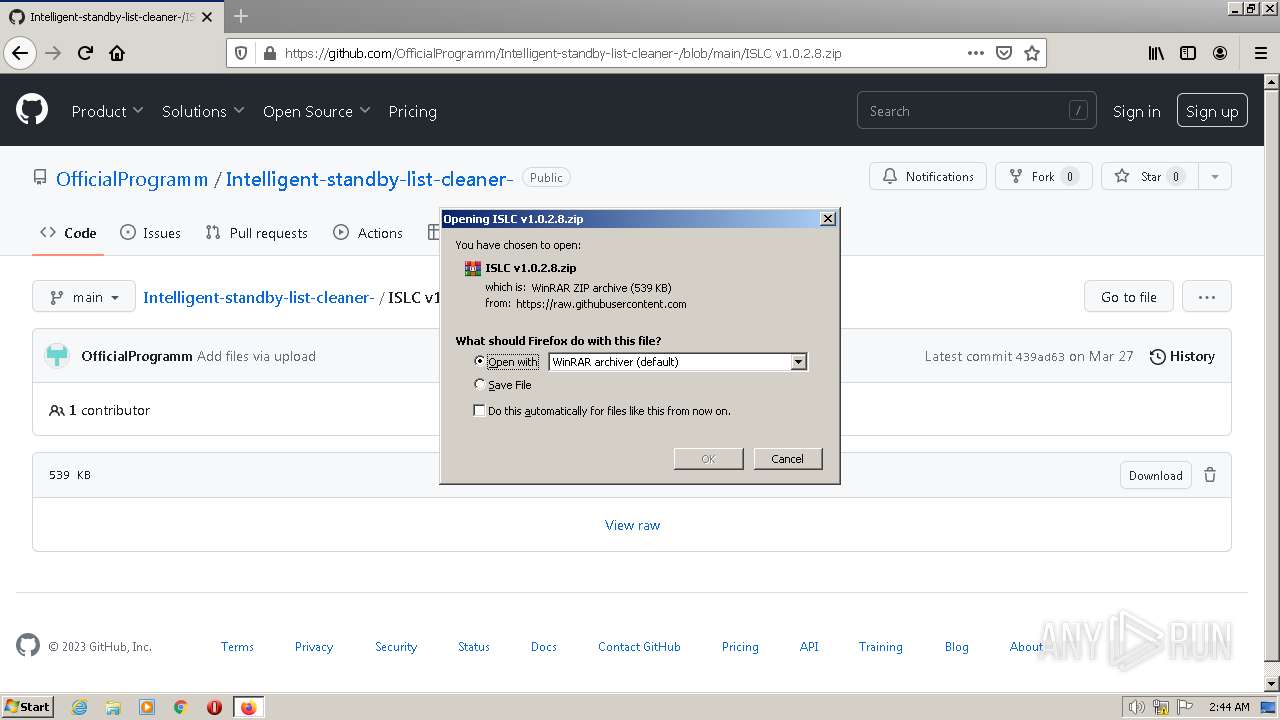The image size is (1280, 720).
Task: Open the browser home page icon
Action: click(x=117, y=53)
